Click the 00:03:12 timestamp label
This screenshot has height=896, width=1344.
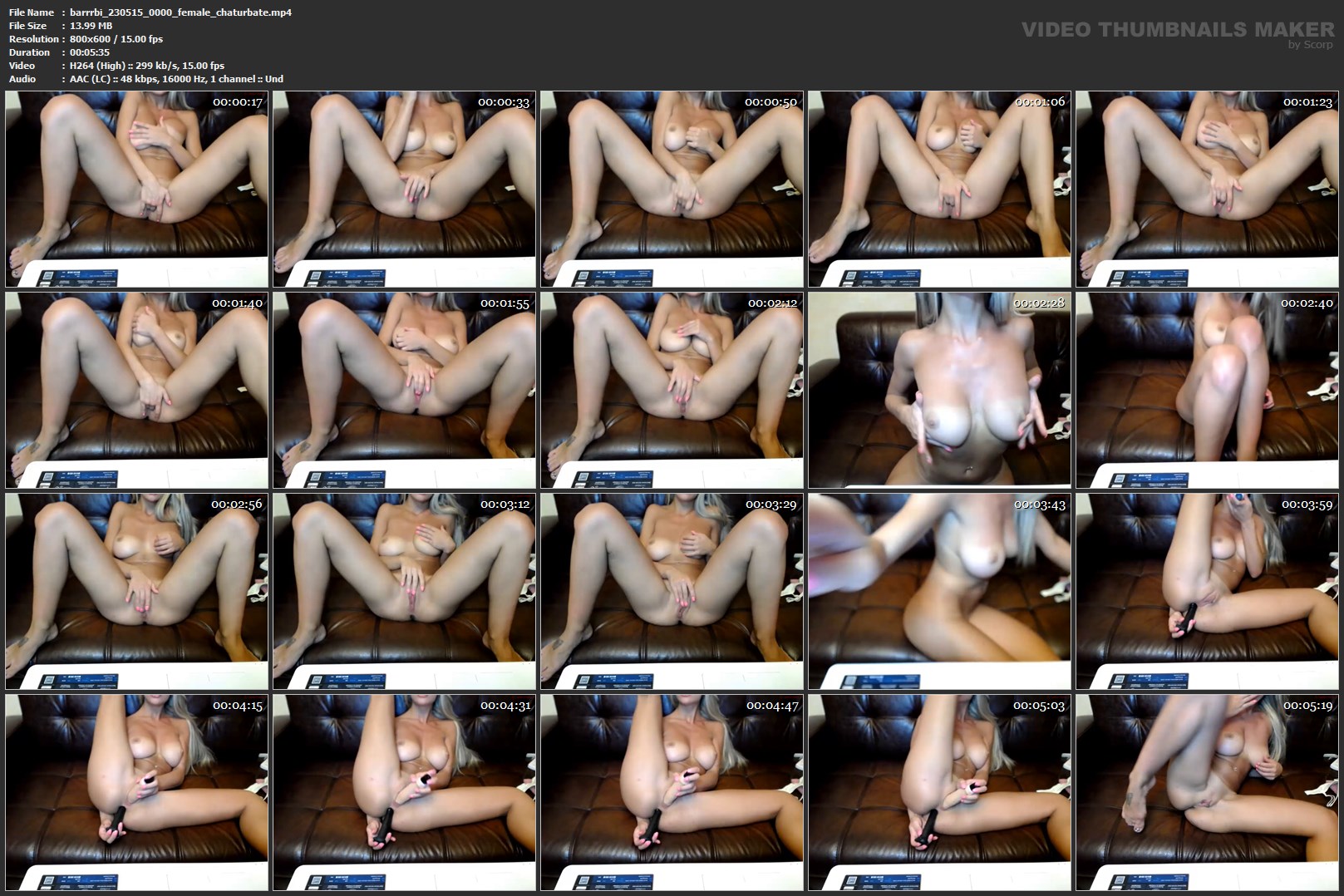(505, 505)
